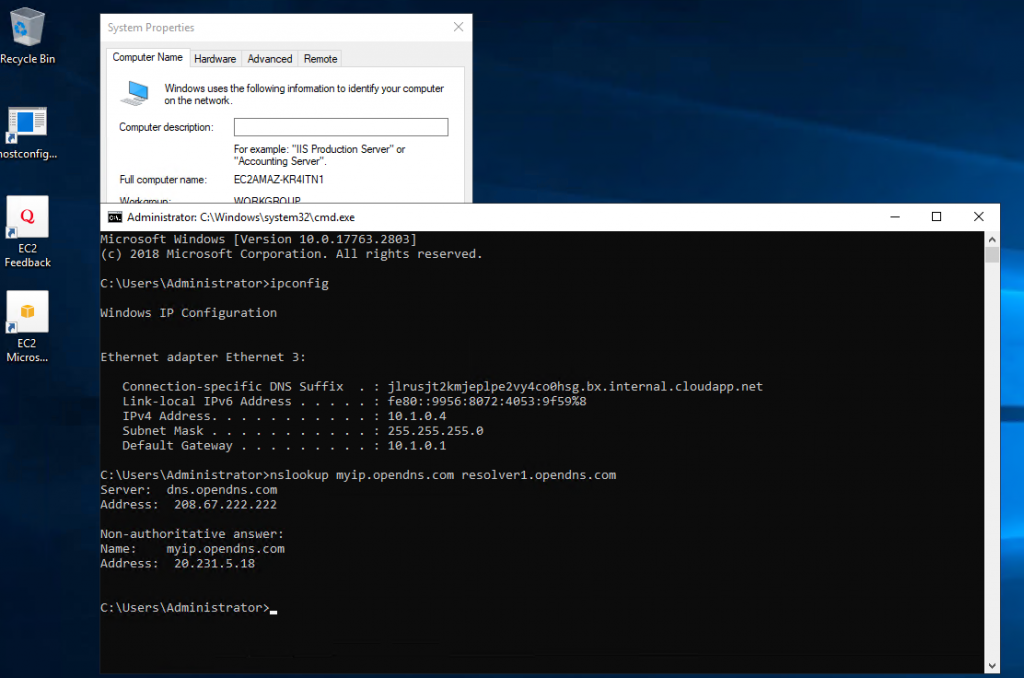
Task: Close the System Properties dialog
Action: click(458, 27)
